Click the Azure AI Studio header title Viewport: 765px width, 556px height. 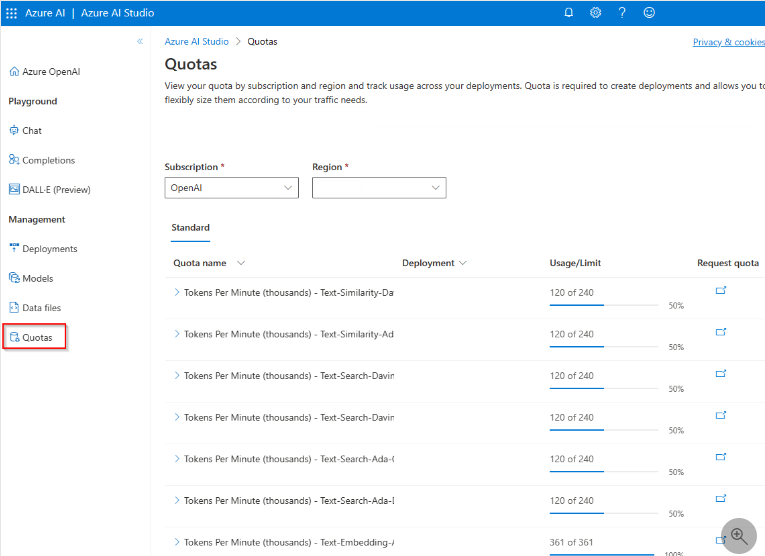coord(118,13)
